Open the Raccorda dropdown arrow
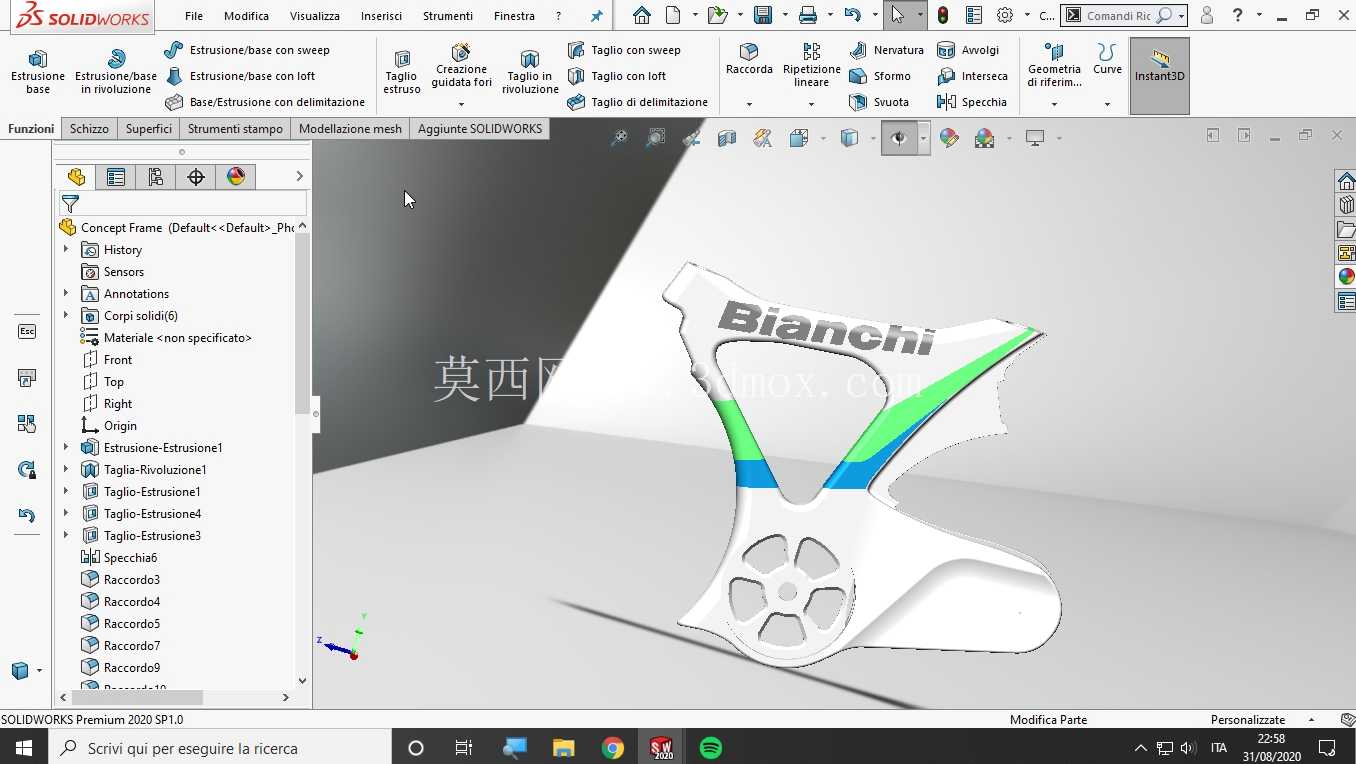The height and width of the screenshot is (764, 1356). click(749, 104)
